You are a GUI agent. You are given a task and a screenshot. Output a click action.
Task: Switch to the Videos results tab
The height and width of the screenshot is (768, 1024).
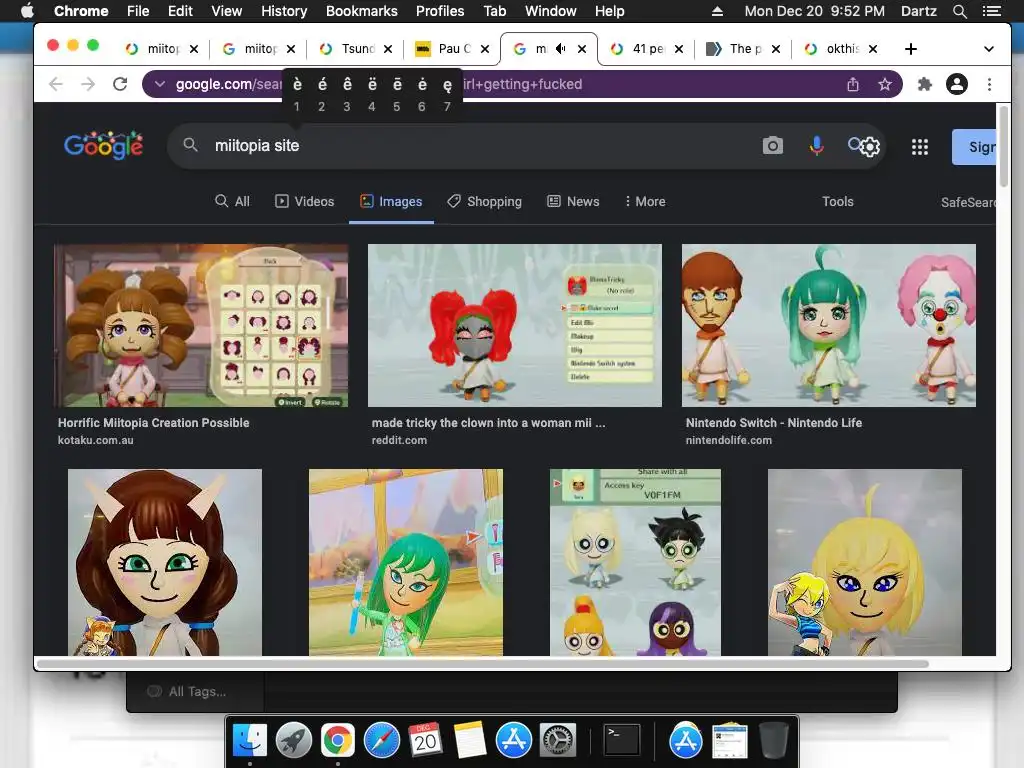pos(304,201)
